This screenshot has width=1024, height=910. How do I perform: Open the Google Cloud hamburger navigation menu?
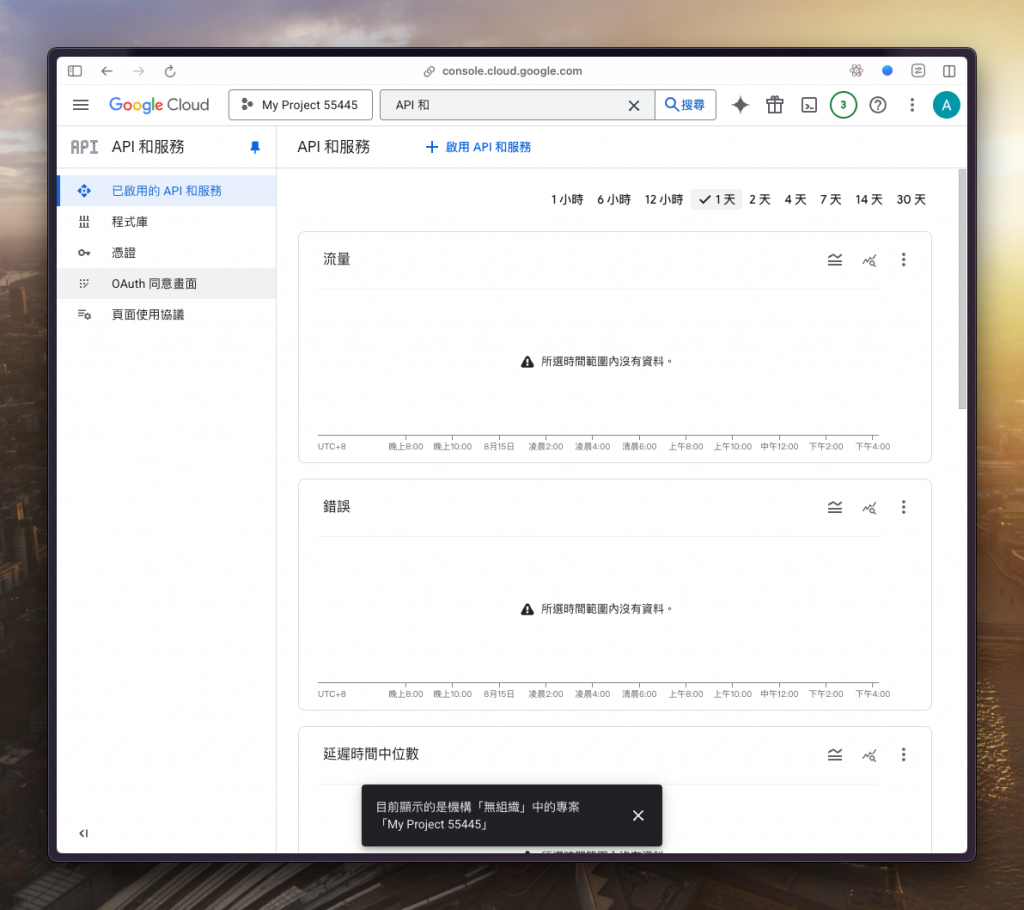pyautogui.click(x=80, y=105)
